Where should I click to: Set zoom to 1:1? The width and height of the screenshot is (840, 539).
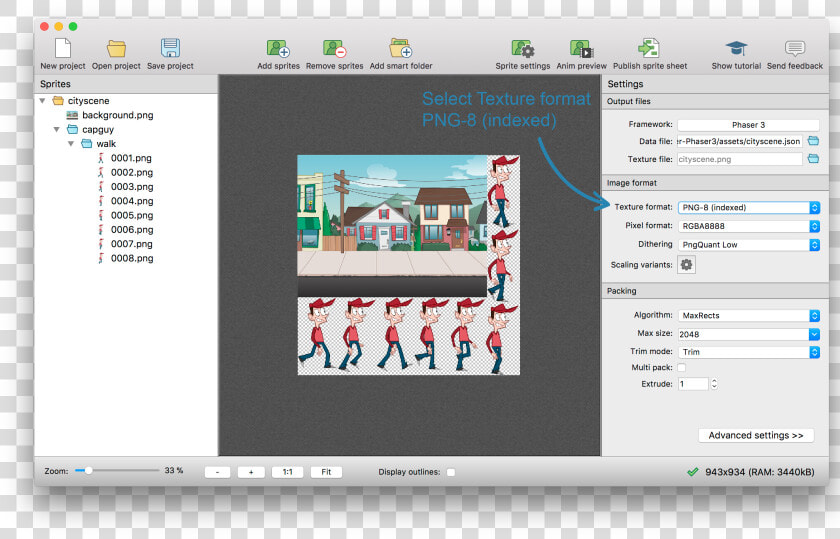(x=288, y=472)
